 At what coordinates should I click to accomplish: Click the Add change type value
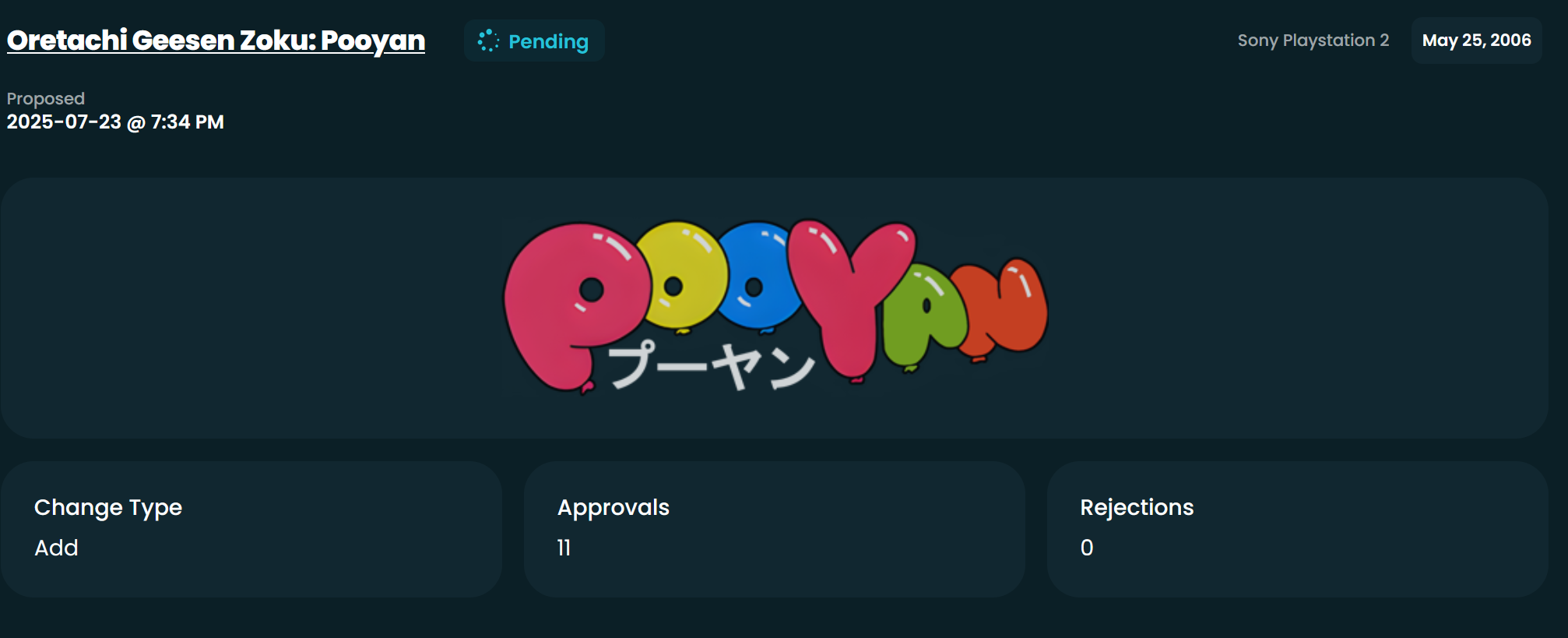coord(56,548)
